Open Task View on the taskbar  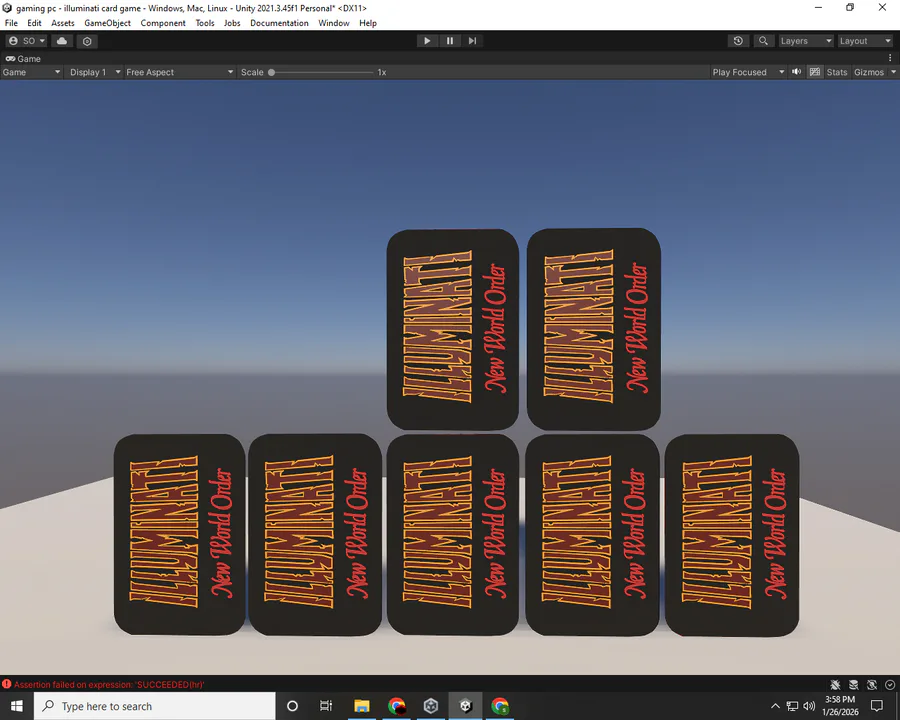326,706
